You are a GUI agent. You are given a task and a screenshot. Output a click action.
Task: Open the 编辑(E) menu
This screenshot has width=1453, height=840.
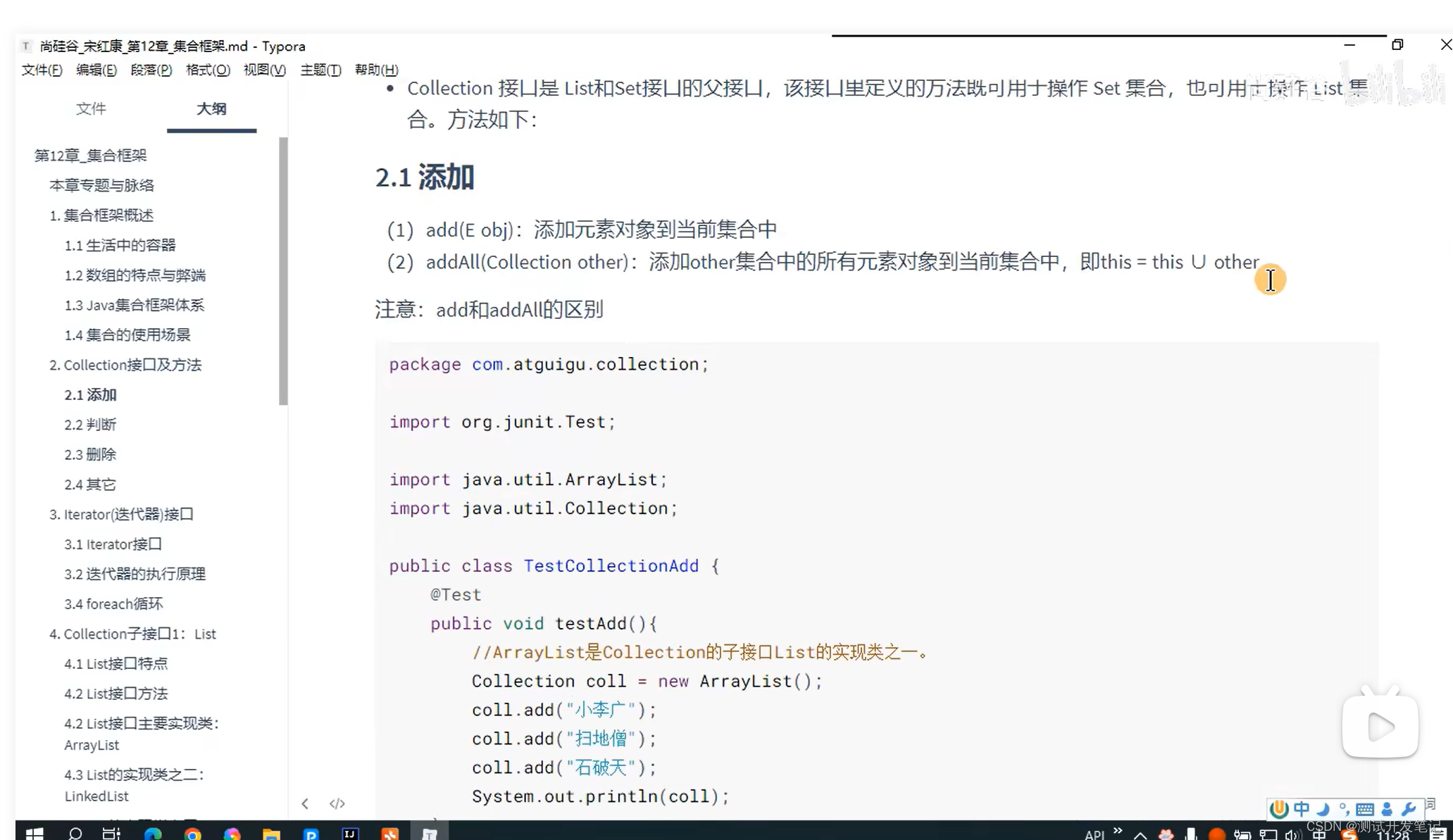(x=96, y=70)
